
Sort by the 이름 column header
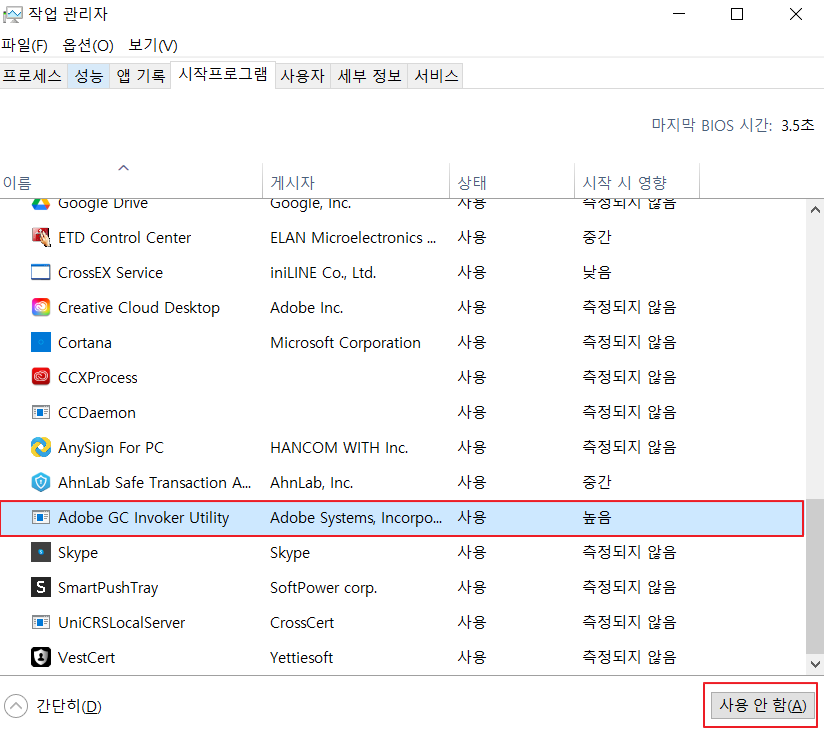tap(131, 181)
